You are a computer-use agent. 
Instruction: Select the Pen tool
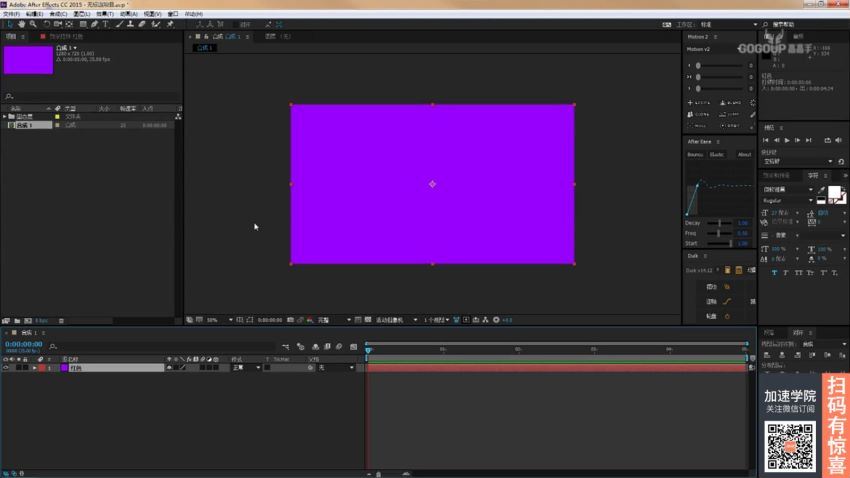(x=95, y=24)
